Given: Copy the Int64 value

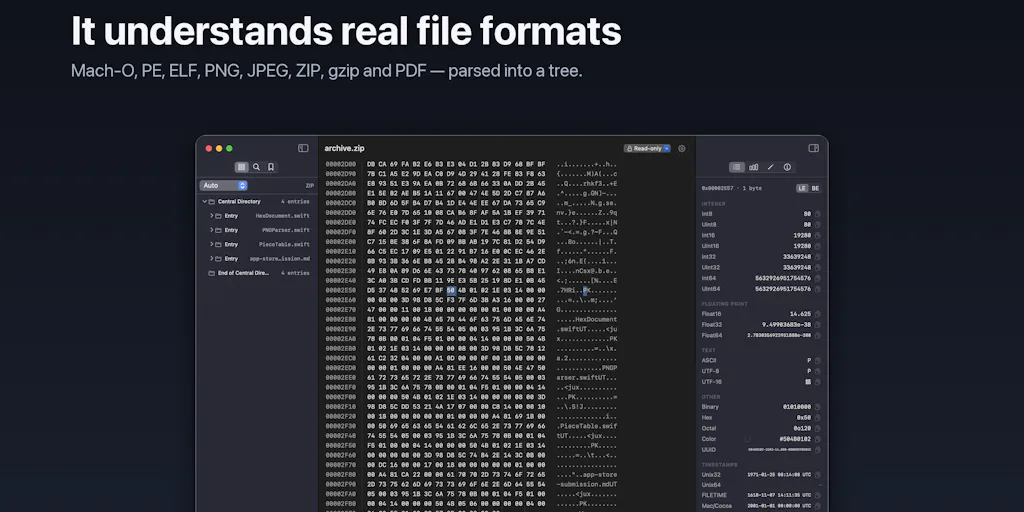Looking at the screenshot, I should (x=818, y=278).
